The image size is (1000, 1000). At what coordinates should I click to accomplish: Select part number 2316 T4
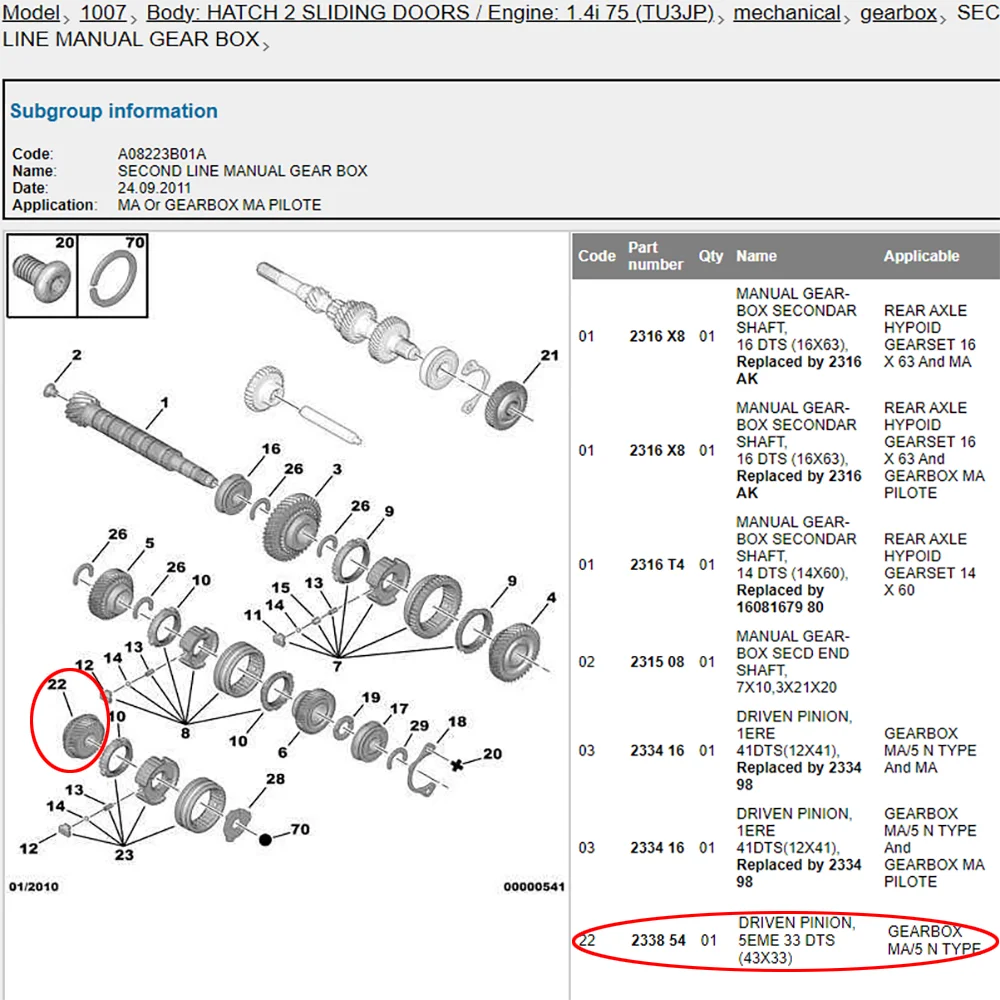[x=657, y=564]
